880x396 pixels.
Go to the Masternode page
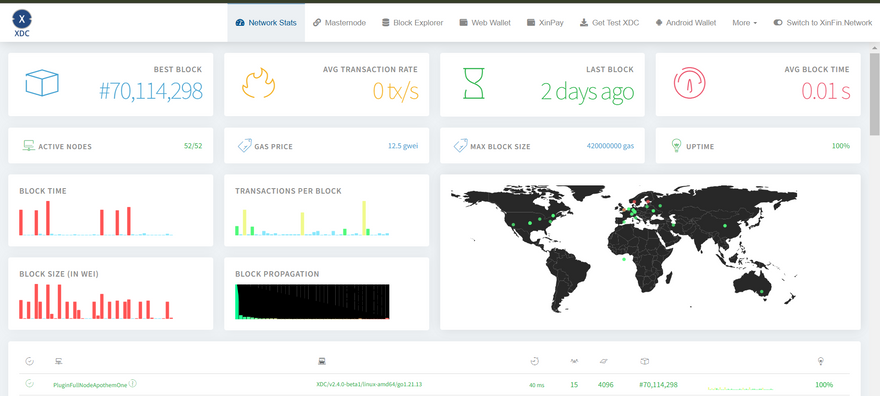tap(340, 23)
